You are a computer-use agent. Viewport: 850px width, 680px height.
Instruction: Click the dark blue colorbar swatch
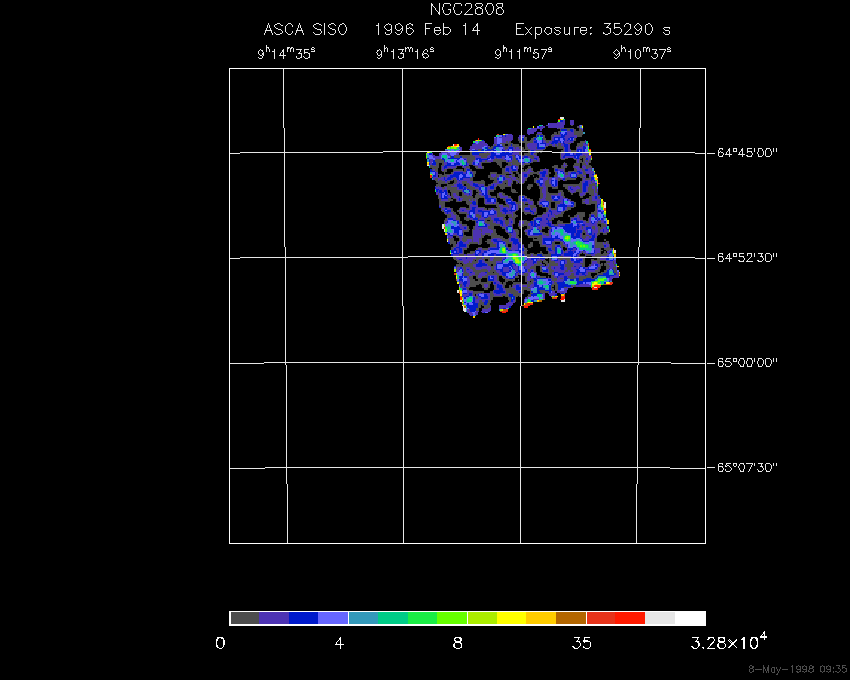(304, 618)
